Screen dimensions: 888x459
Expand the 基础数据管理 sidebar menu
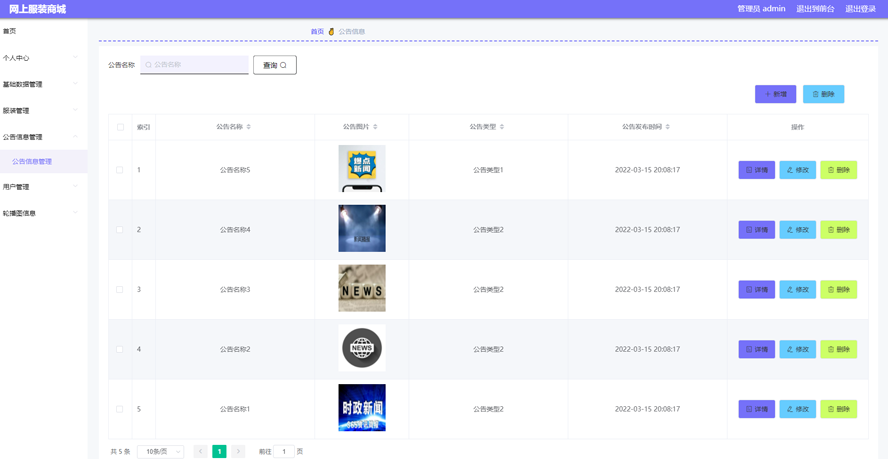40,85
